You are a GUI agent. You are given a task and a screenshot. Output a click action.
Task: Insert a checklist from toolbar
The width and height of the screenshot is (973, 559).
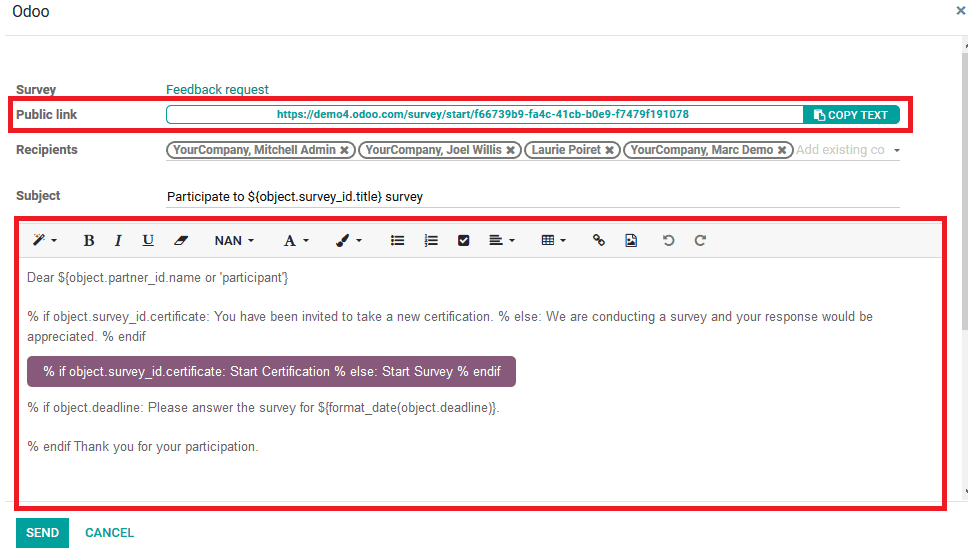(x=464, y=241)
